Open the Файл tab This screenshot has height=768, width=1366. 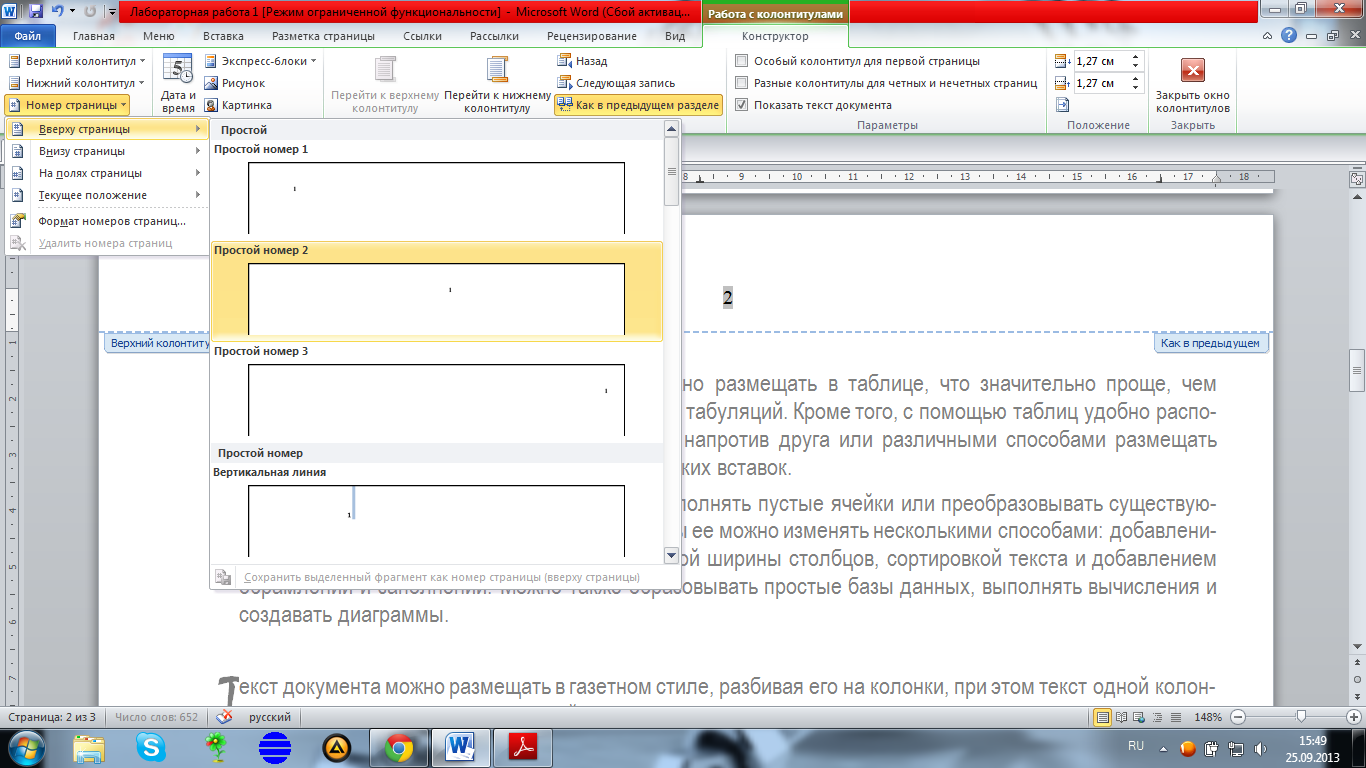tap(28, 36)
